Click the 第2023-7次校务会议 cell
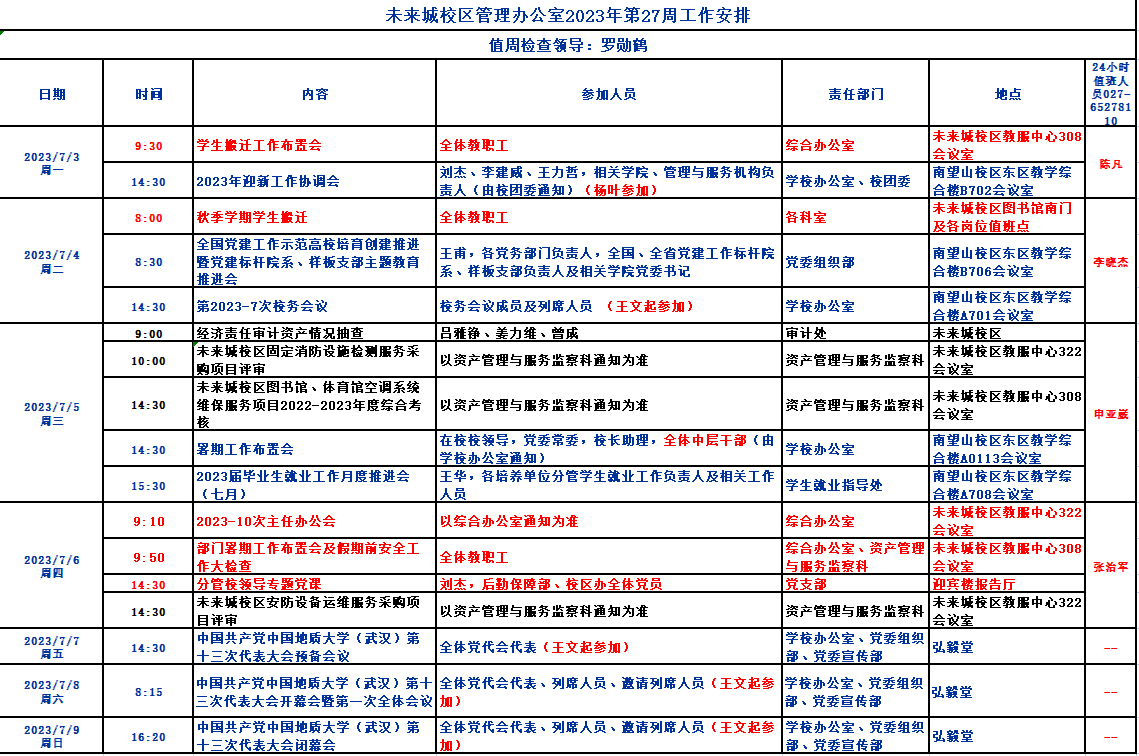Screen dimensions: 1139x756 point(315,306)
